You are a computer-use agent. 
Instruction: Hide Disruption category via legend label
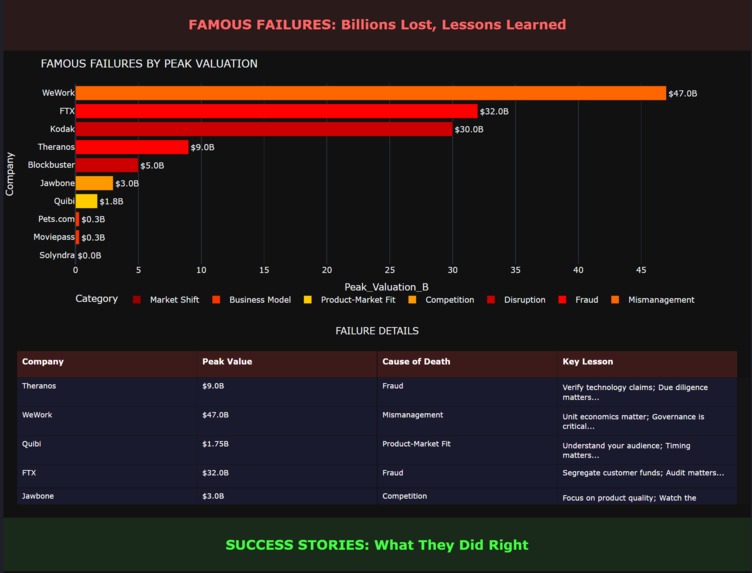click(x=525, y=300)
